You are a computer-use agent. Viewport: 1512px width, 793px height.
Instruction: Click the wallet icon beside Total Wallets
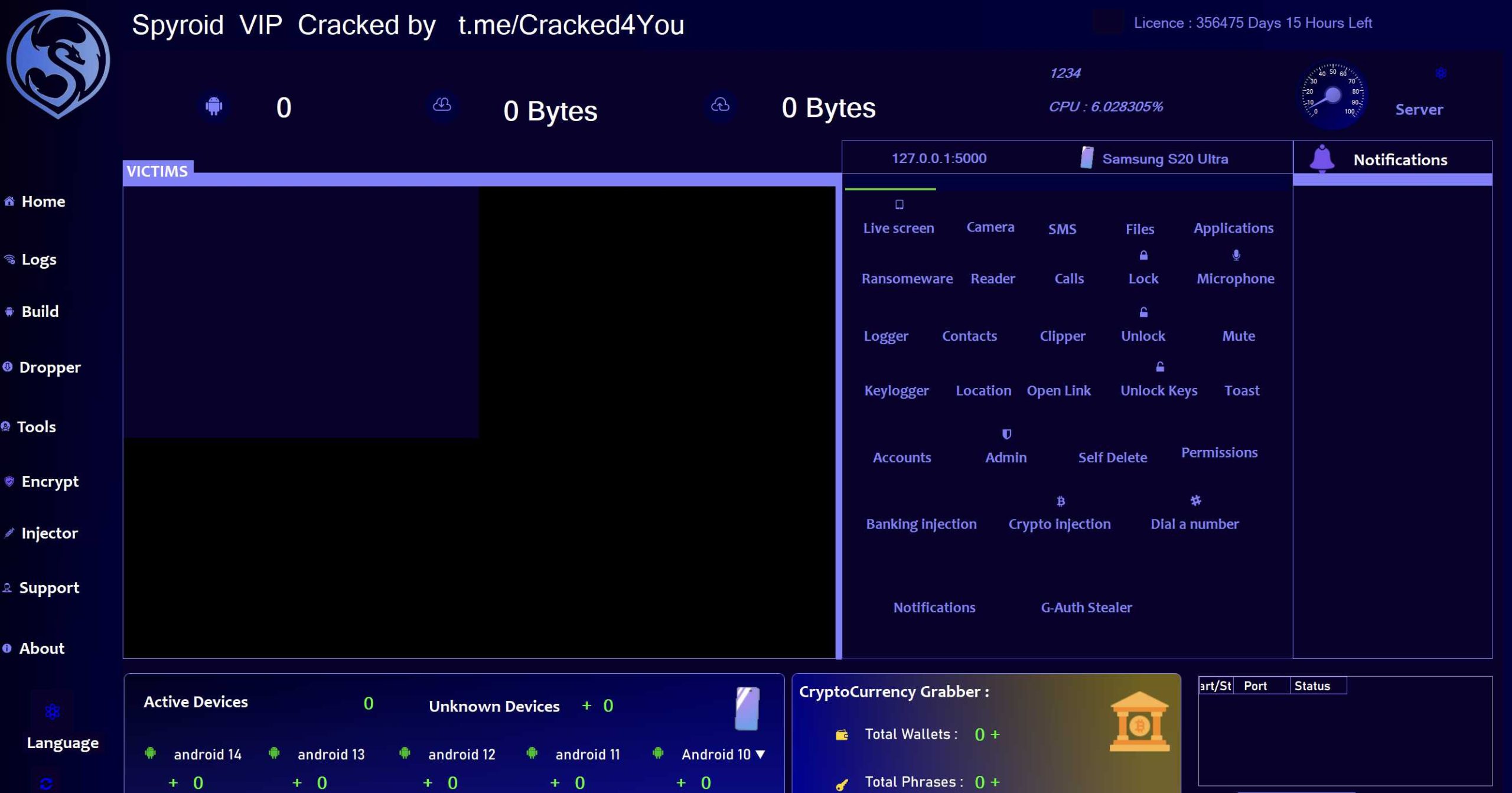842,735
